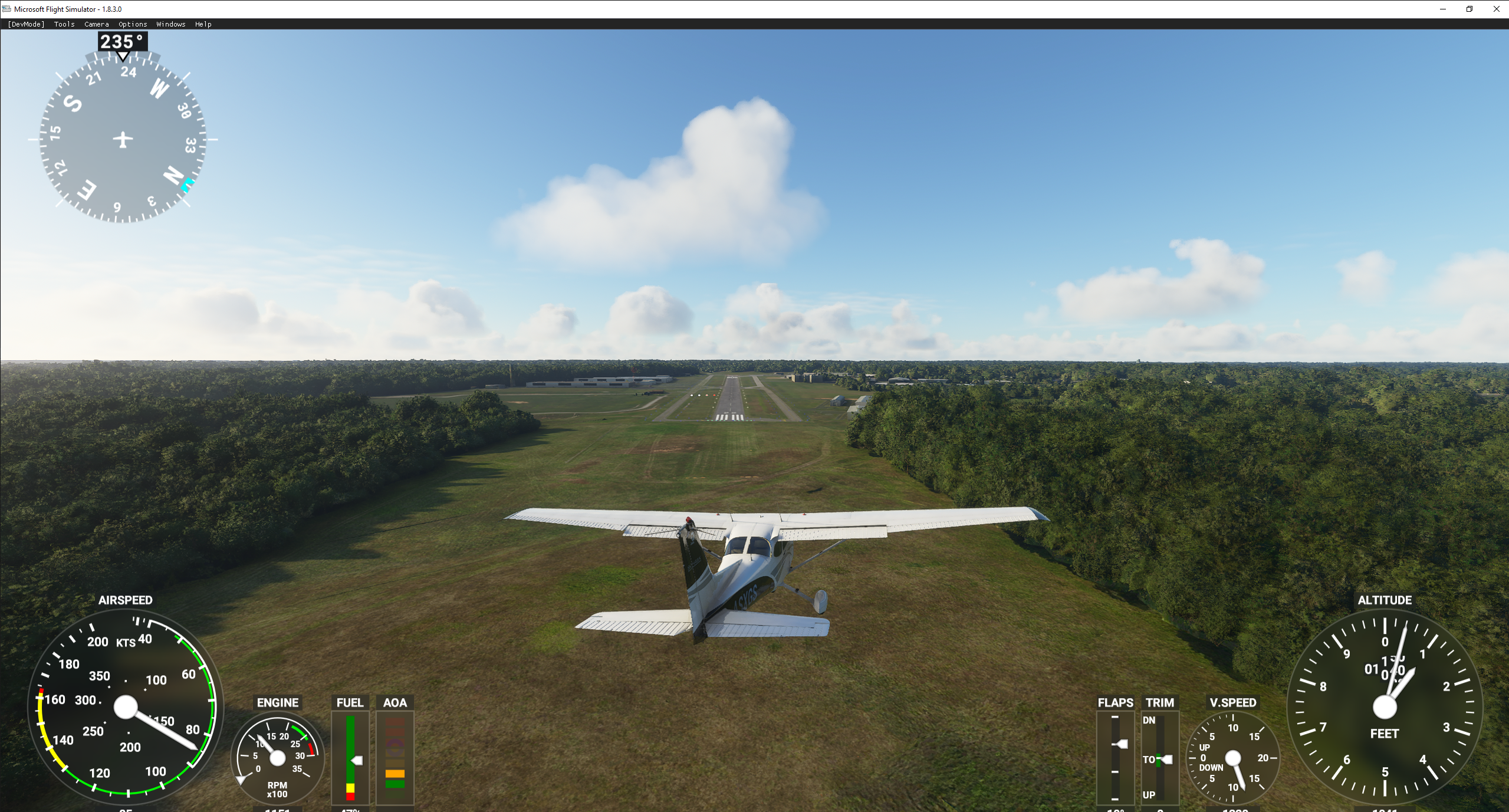Expand the Help menu dropdown
The image size is (1509, 812).
click(x=205, y=23)
